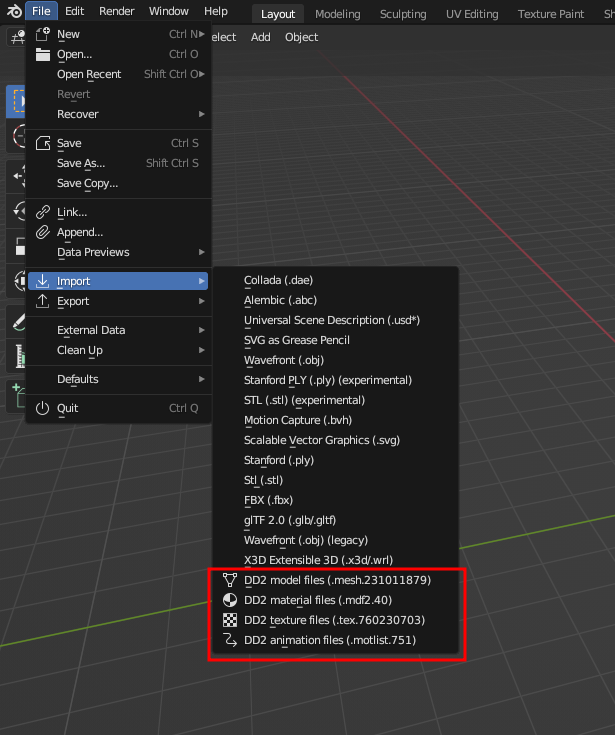Viewport: 615px width, 735px height.
Task: Import DD2 texture files (.tex.760230703)
Action: pos(335,620)
